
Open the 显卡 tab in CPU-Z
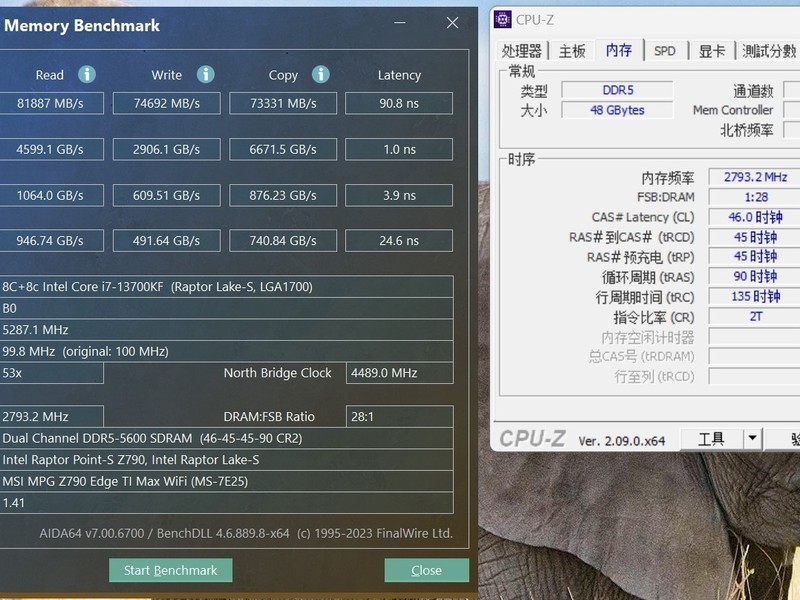[712, 51]
